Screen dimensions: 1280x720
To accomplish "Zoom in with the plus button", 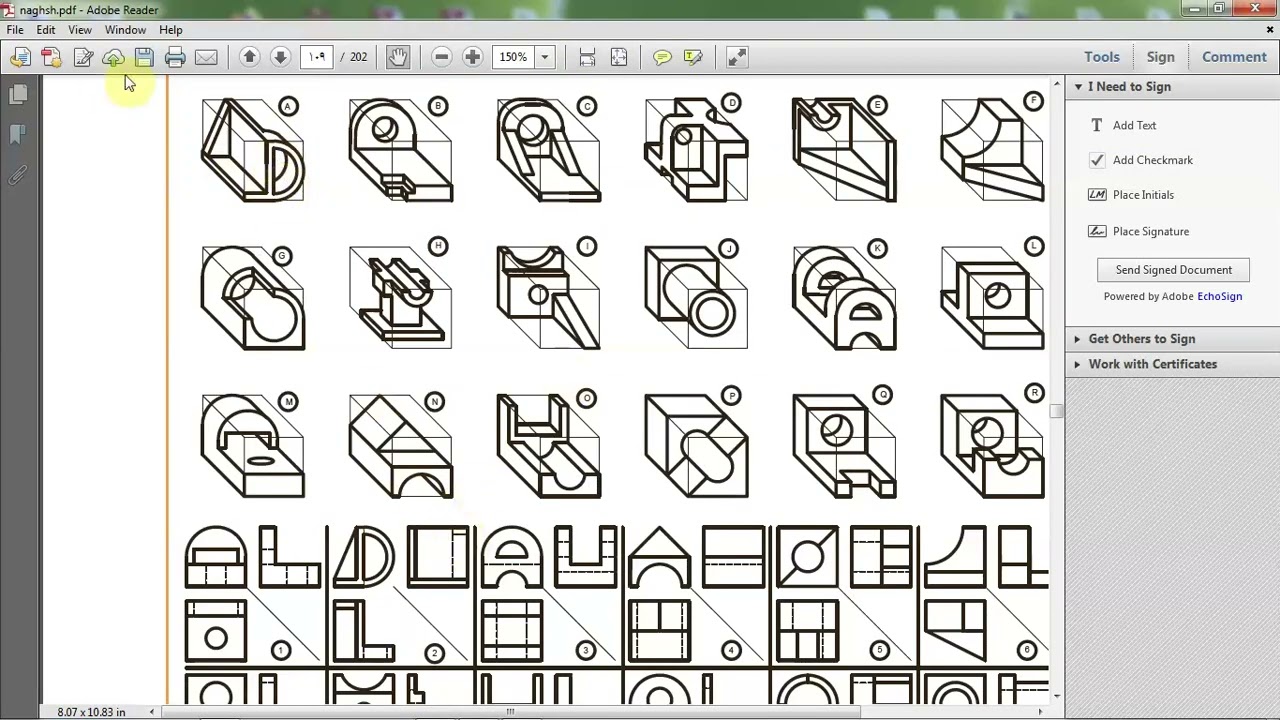I will [x=473, y=57].
